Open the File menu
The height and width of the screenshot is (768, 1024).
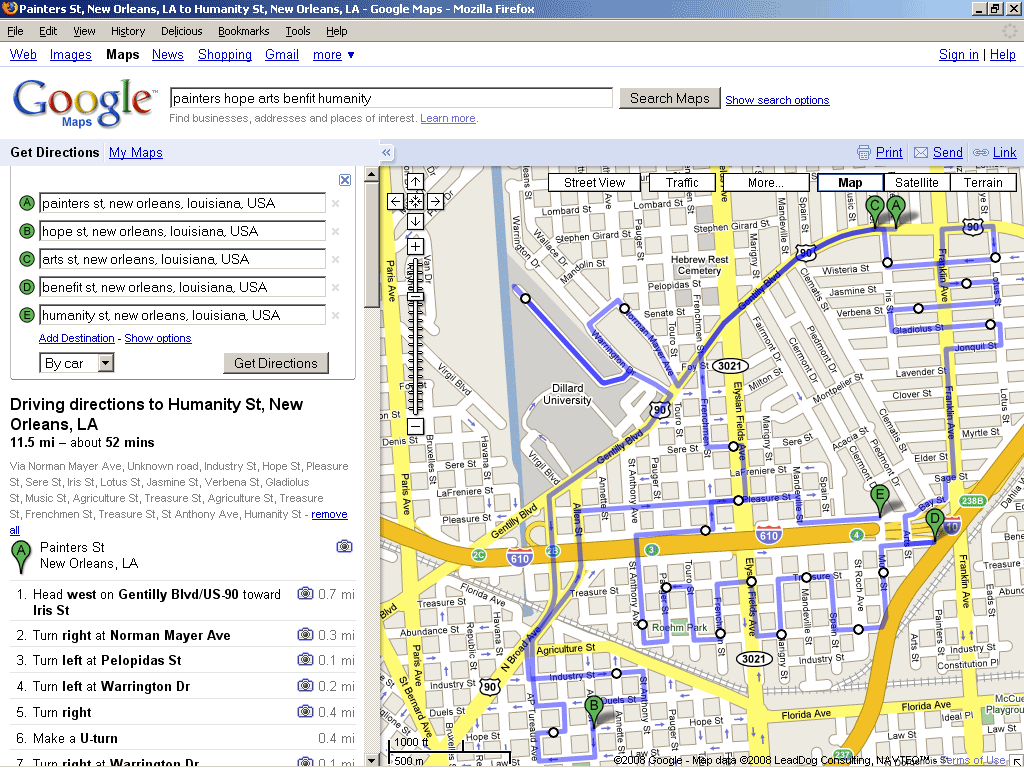(x=15, y=31)
